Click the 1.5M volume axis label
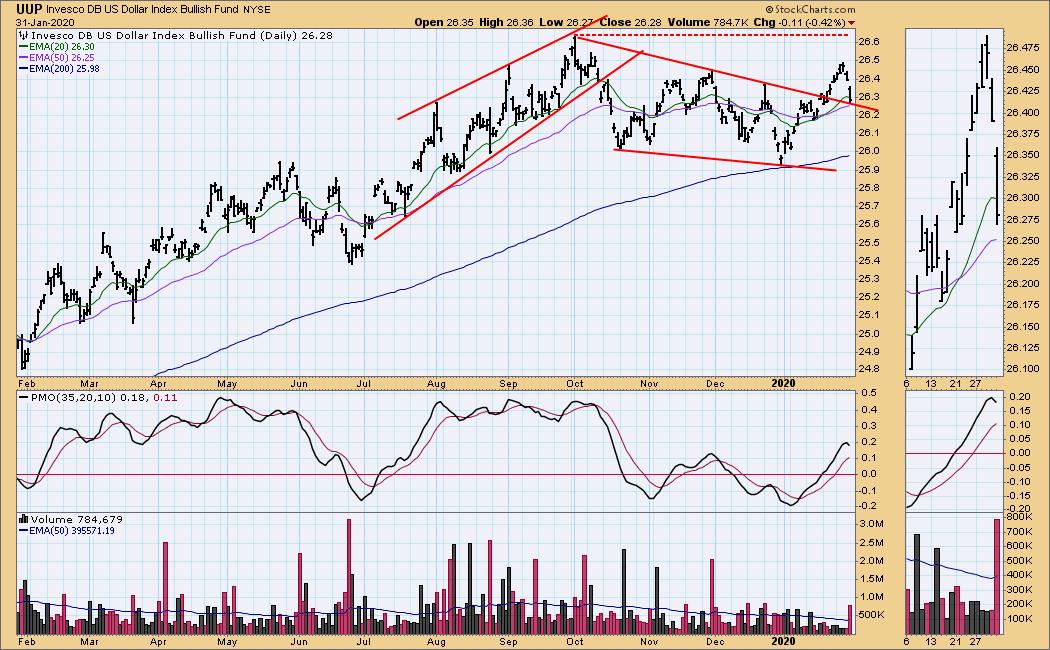 pos(871,578)
